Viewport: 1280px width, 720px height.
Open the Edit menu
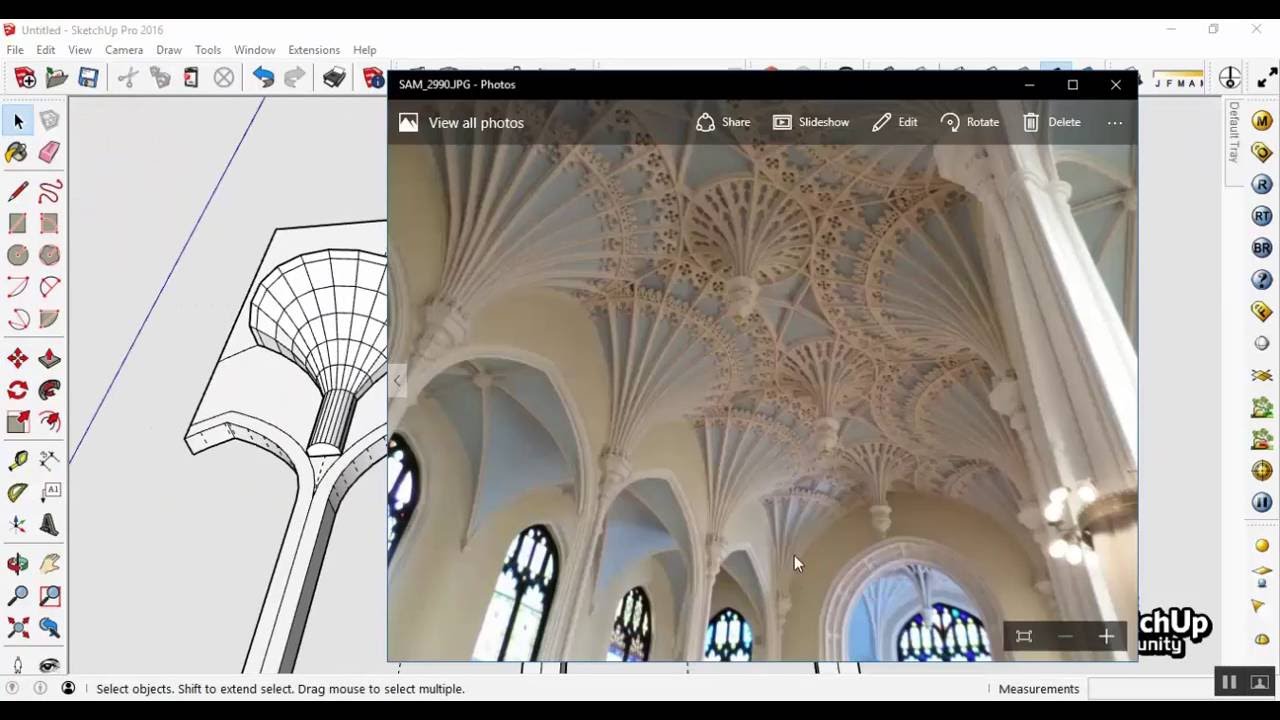(46, 50)
